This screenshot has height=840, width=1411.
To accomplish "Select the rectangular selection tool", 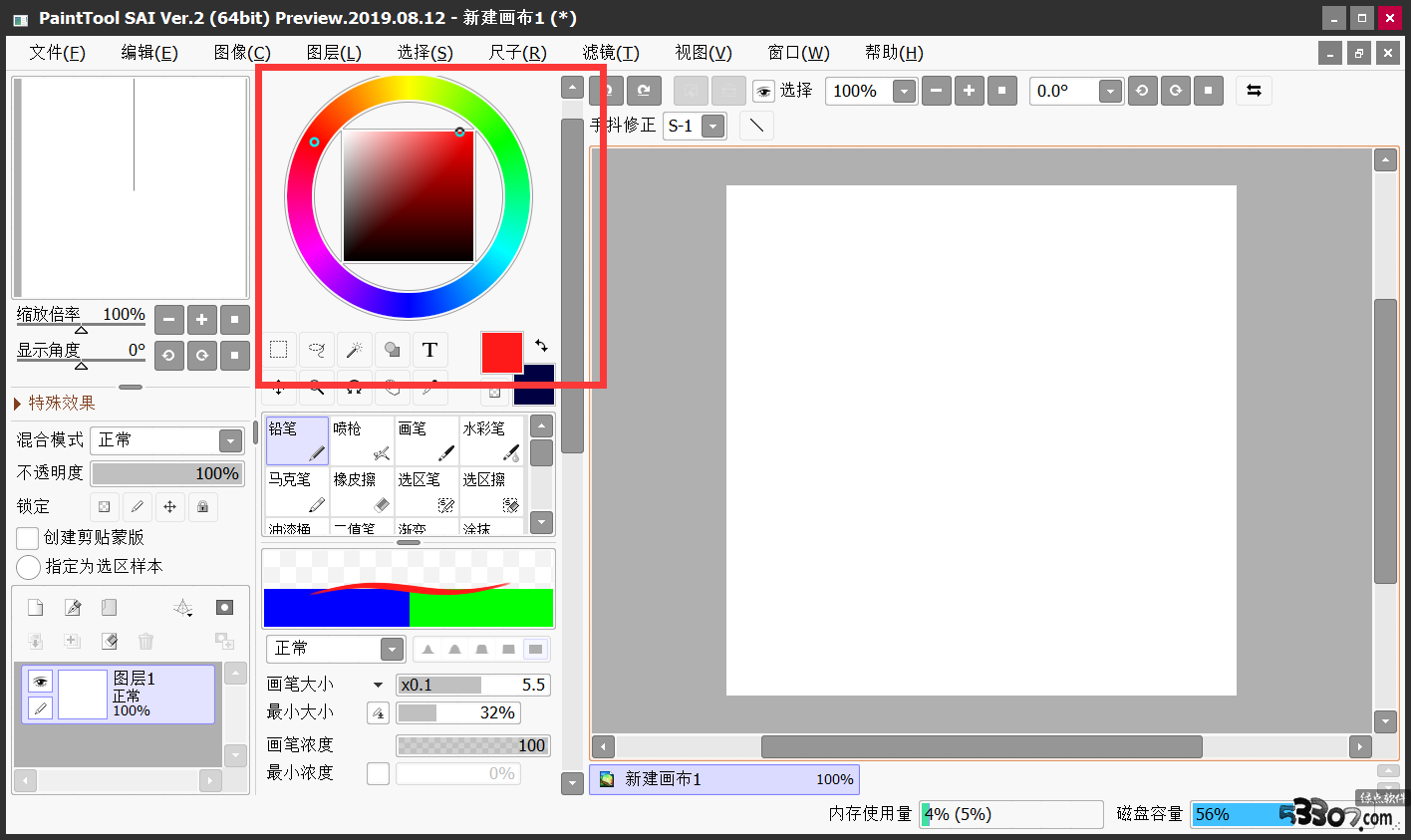I will pyautogui.click(x=279, y=350).
